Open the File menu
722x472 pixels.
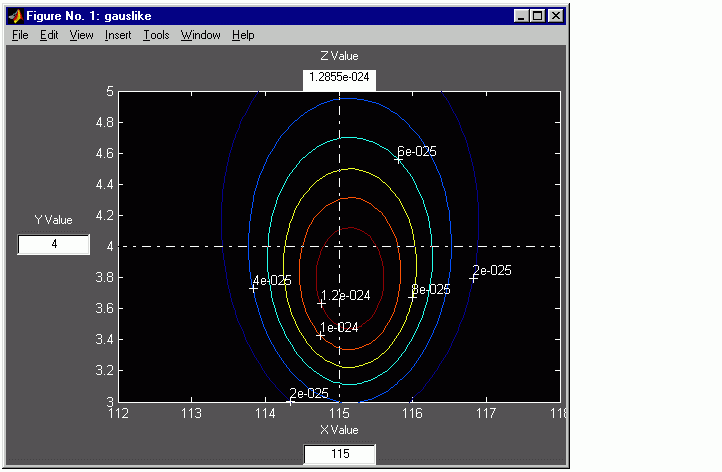point(20,35)
